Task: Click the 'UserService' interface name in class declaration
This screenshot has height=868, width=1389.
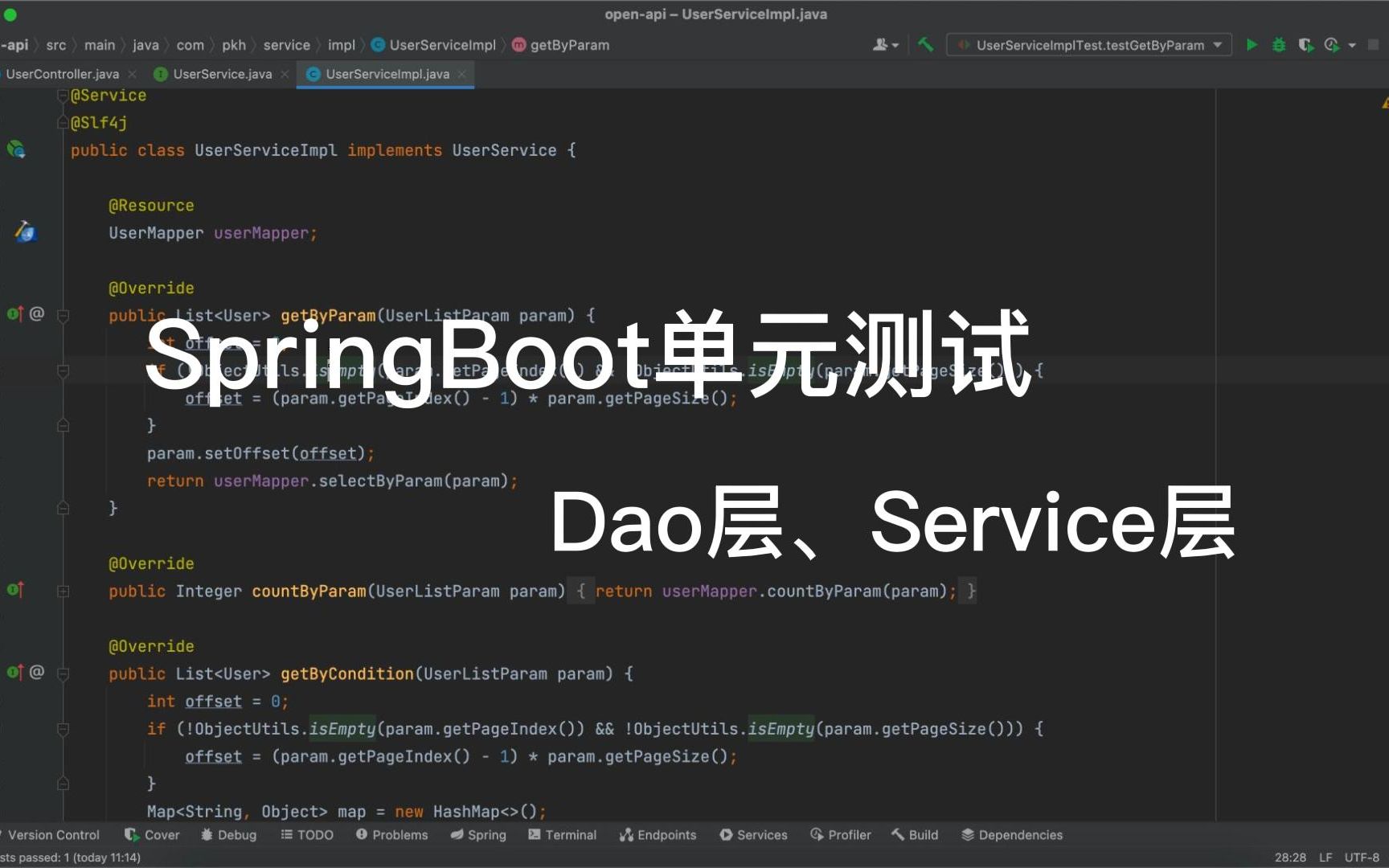Action: (x=504, y=150)
